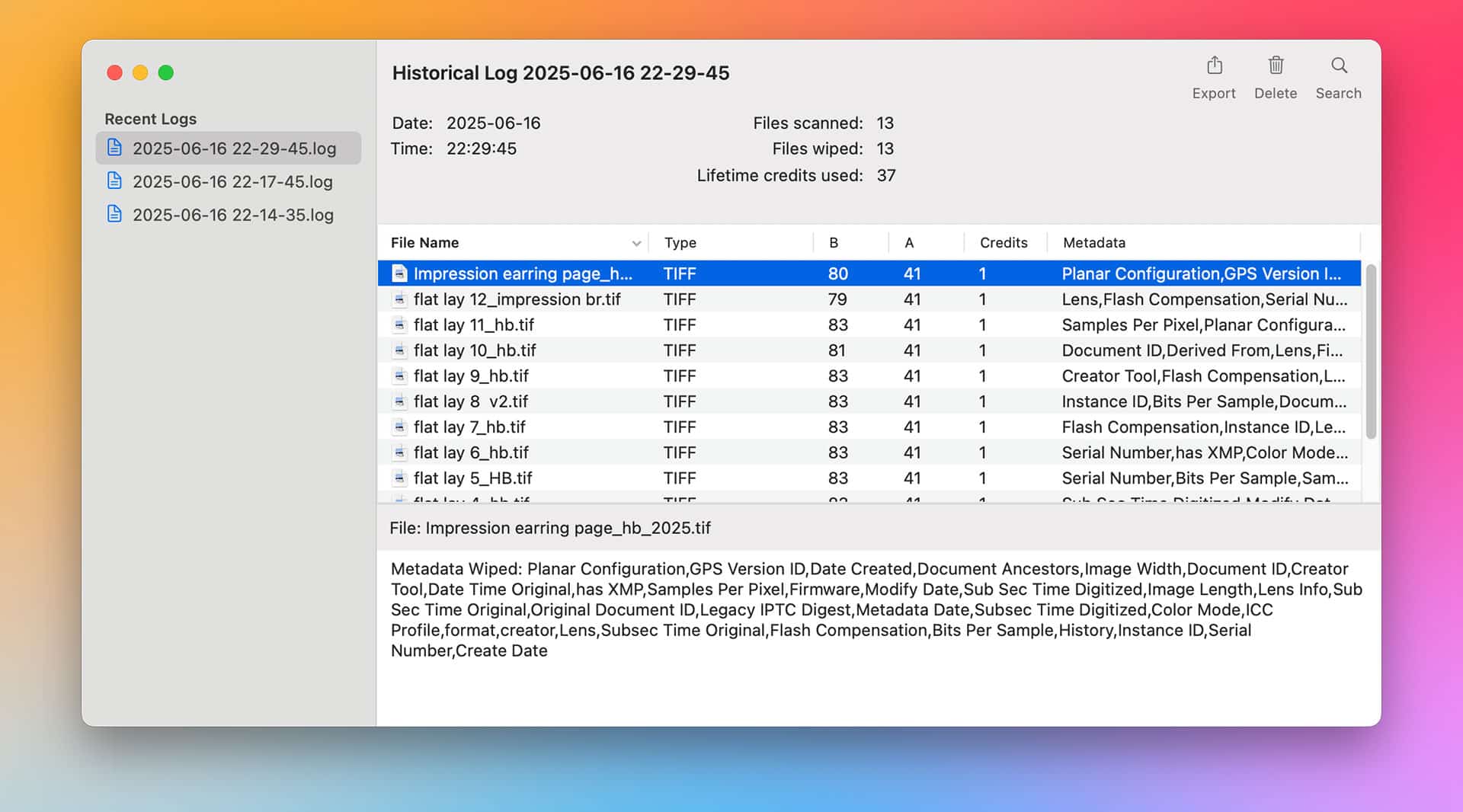Click metadata cell starting Flash Compensation,Instance ID

1204,427
